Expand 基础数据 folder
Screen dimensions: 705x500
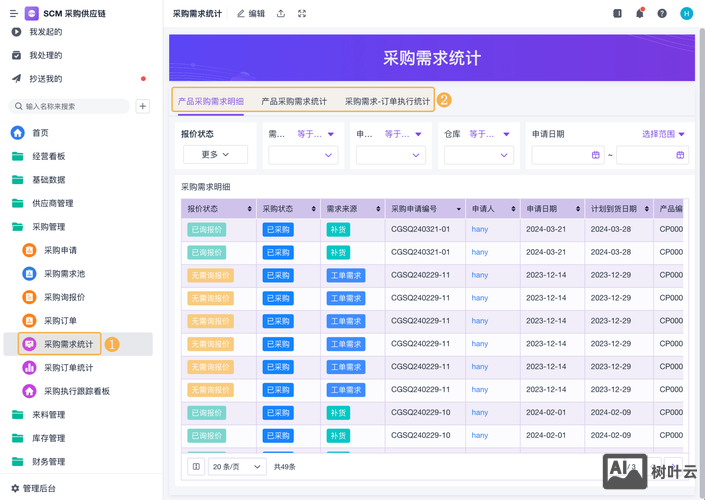coord(49,179)
